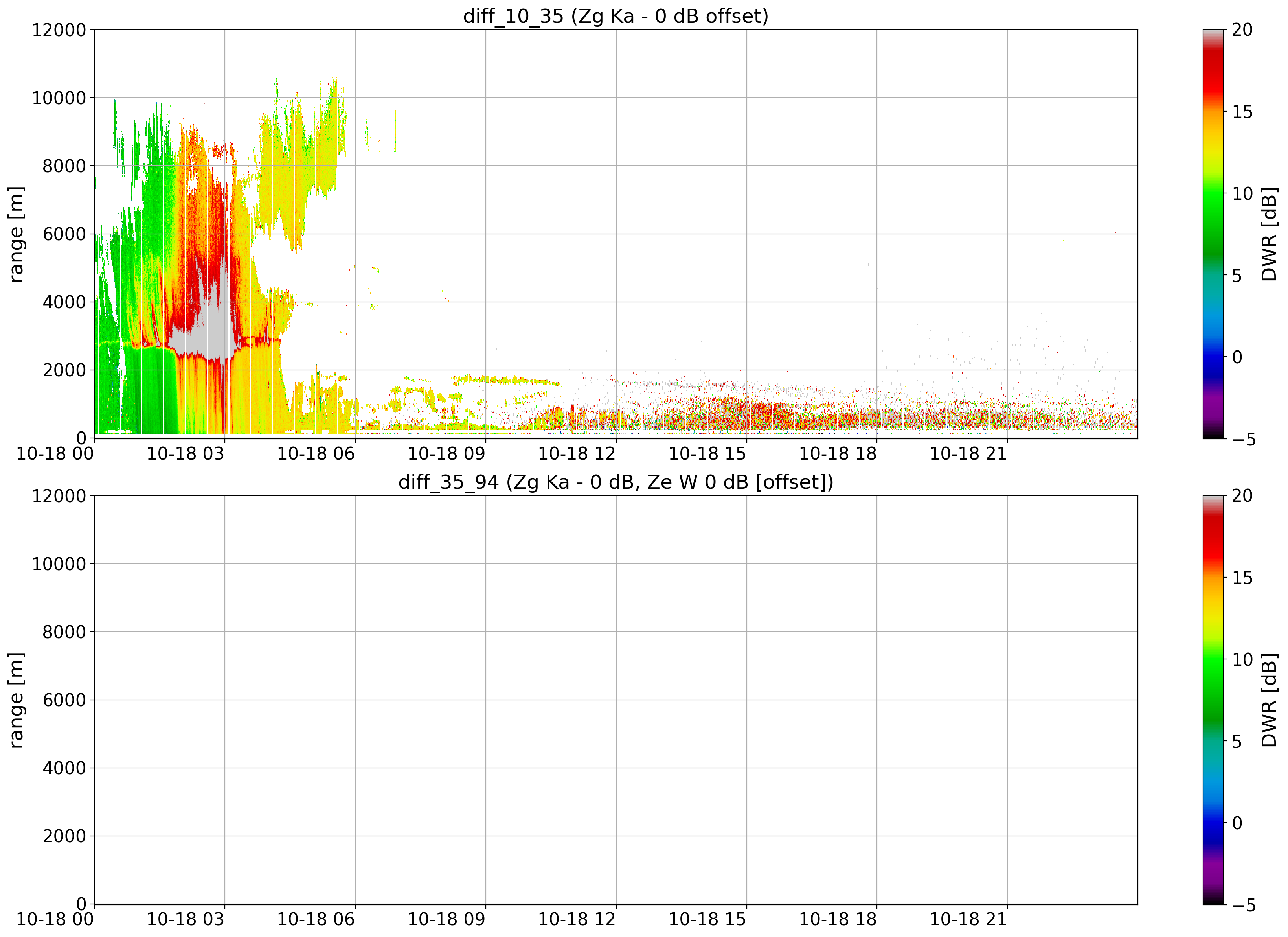
Task: Click 'DWR [dB]' label beside diff_35_94 colorbar
Action: 1269,700
